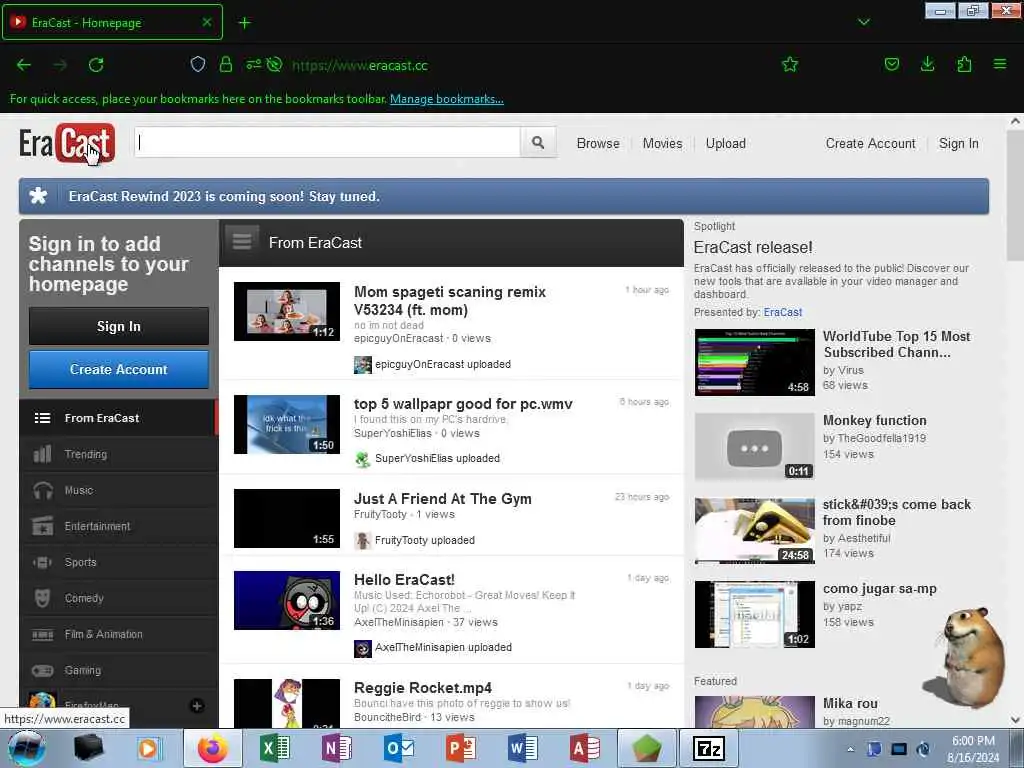The width and height of the screenshot is (1024, 768).
Task: Click the Comedy mask sidebar icon
Action: pos(42,598)
